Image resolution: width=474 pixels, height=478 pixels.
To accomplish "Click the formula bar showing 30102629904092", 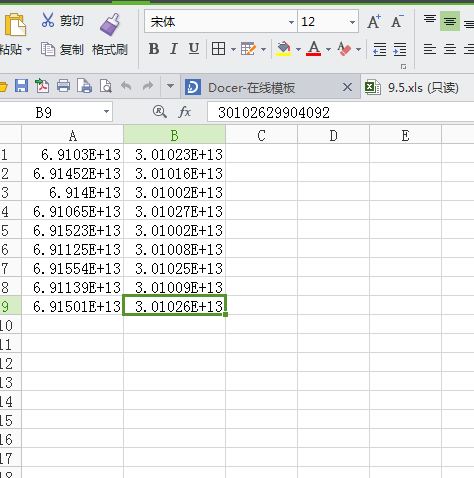I will [340, 112].
